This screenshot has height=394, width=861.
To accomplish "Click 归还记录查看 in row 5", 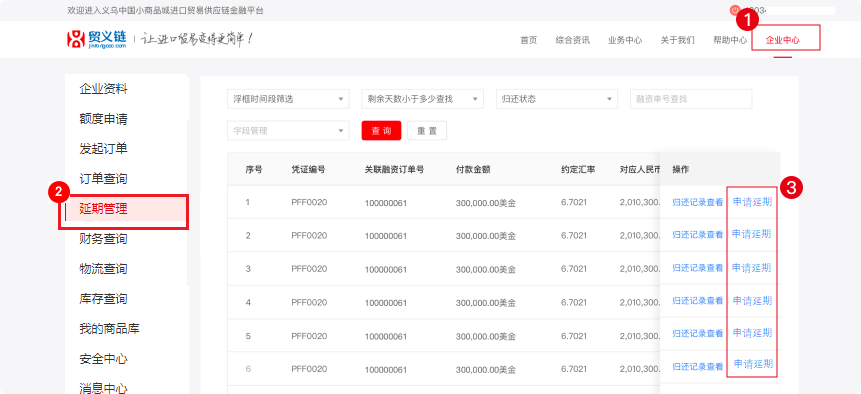I will 697,334.
